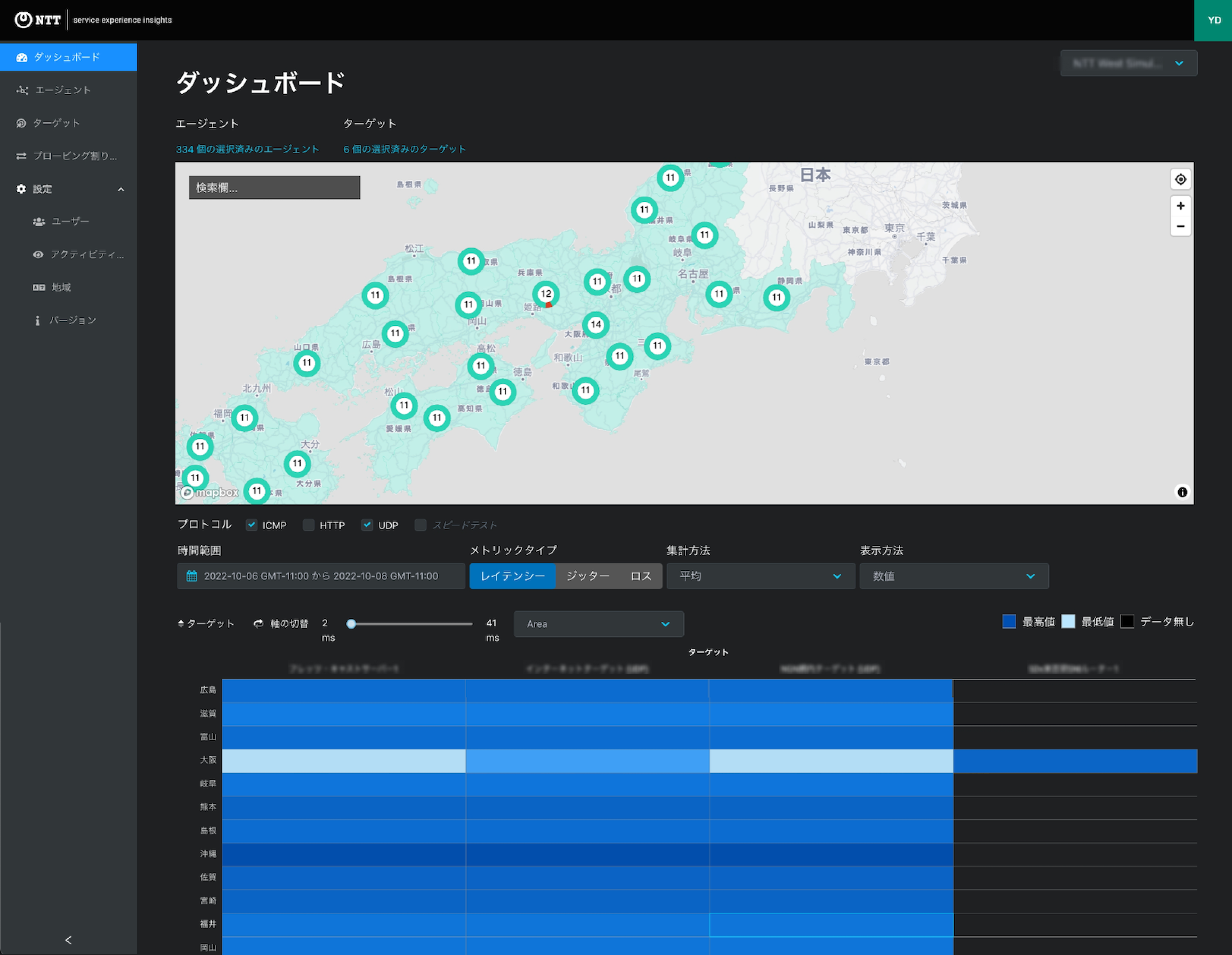Screen dimensions: 1232x955
Task: Click the map locate/recenter icon
Action: (x=1181, y=179)
